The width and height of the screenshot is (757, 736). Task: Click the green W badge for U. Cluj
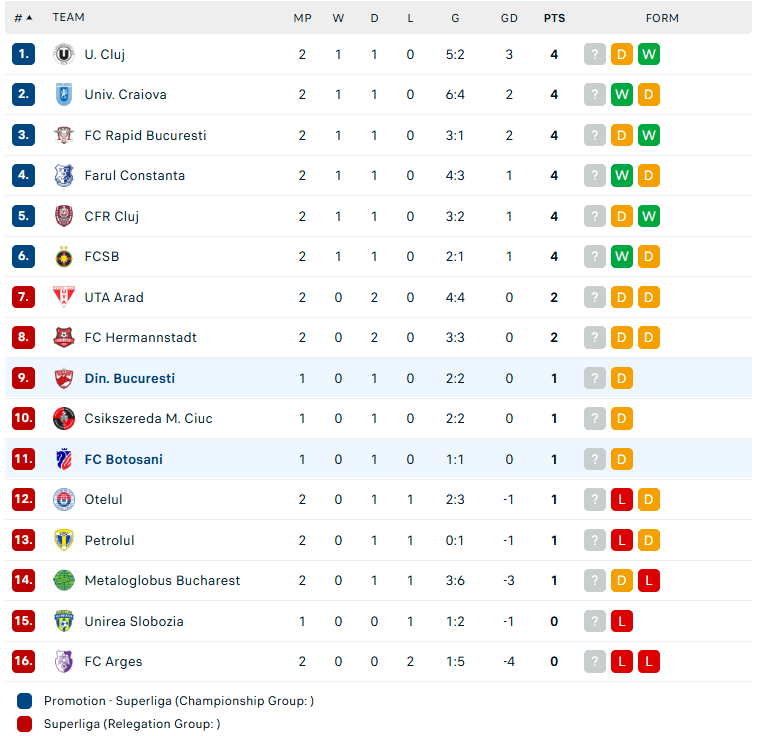(648, 54)
